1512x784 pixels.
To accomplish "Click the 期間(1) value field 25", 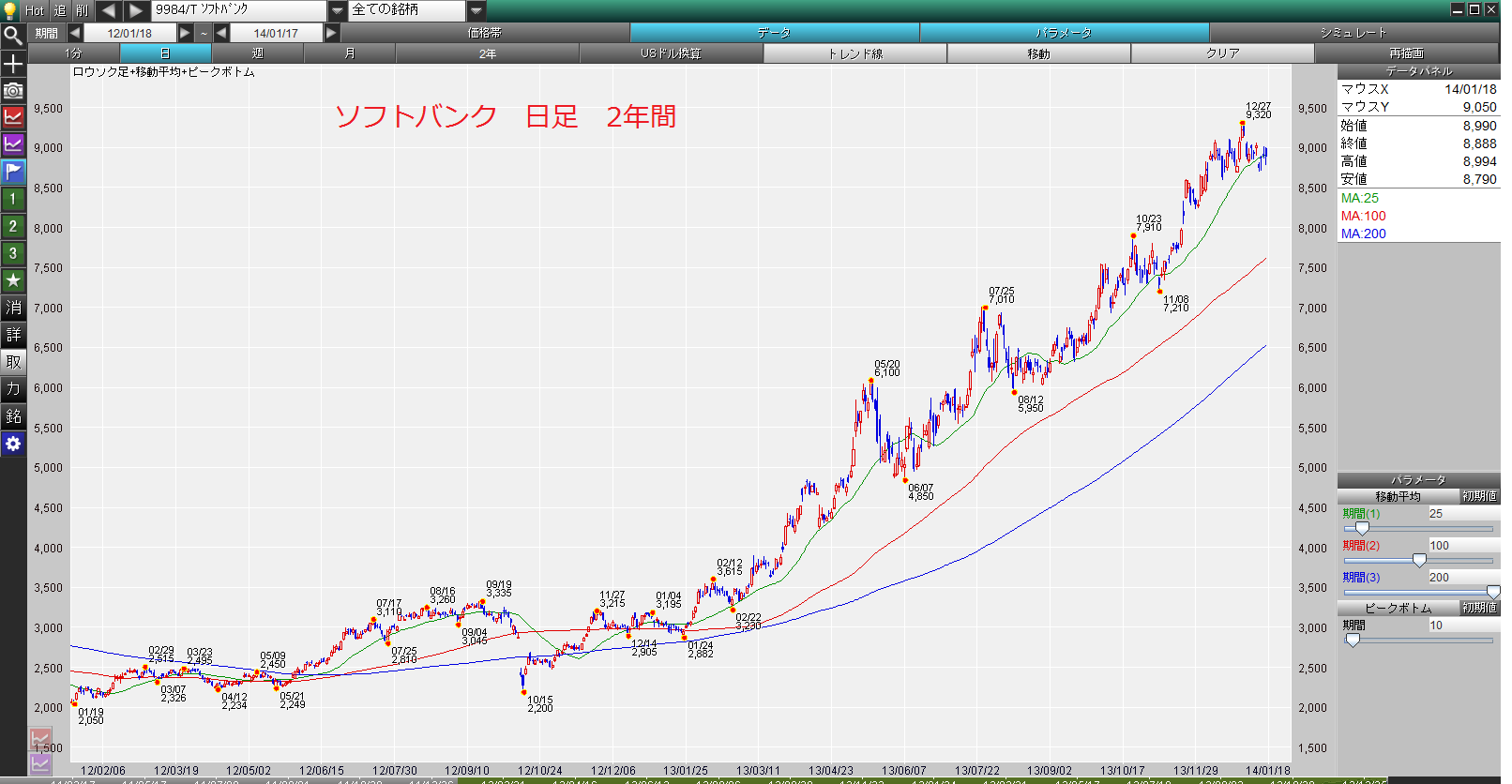I will (x=1462, y=514).
